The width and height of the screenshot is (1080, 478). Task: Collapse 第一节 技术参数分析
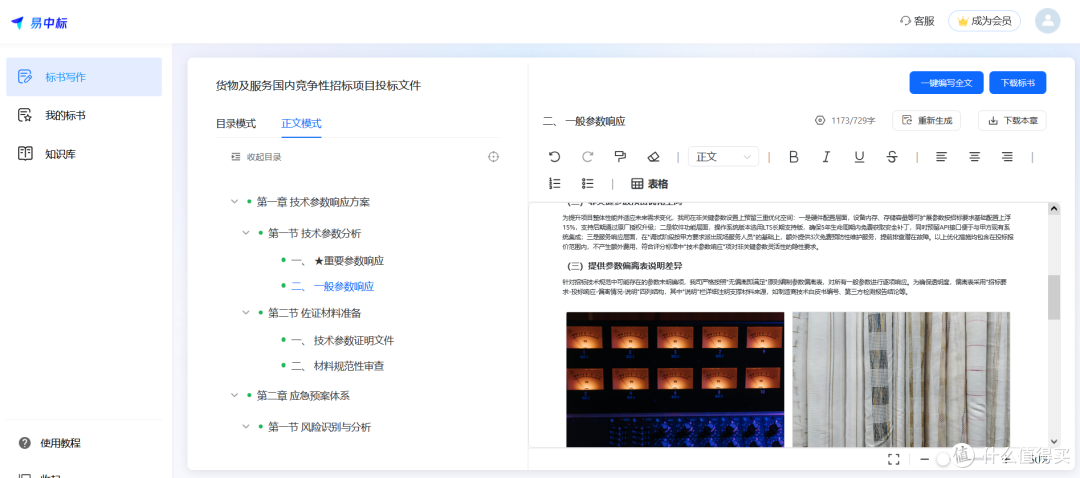[245, 233]
